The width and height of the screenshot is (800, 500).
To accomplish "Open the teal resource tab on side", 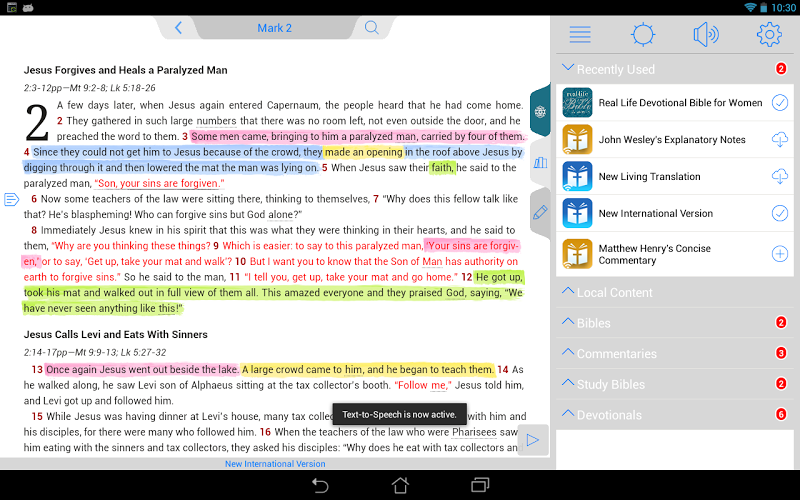I will 540,111.
